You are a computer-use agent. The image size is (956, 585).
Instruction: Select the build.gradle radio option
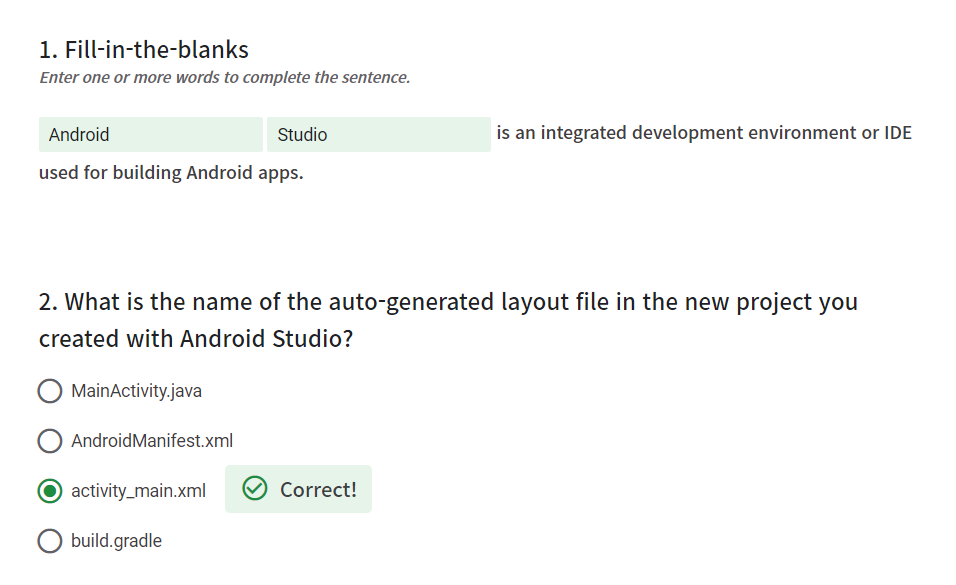(50, 541)
